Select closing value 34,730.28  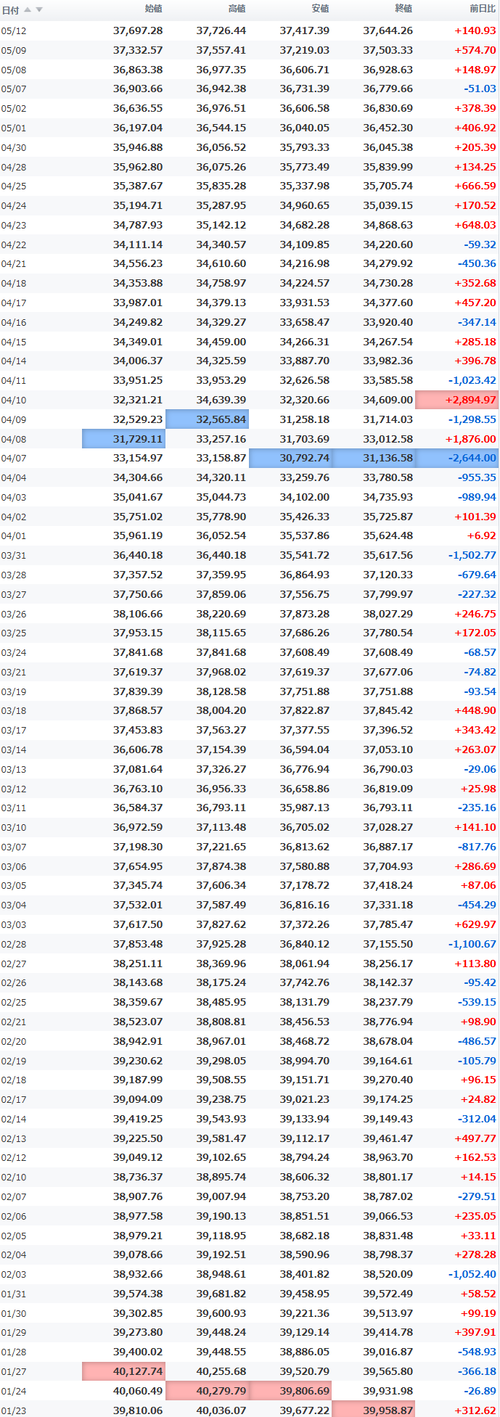[x=388, y=283]
